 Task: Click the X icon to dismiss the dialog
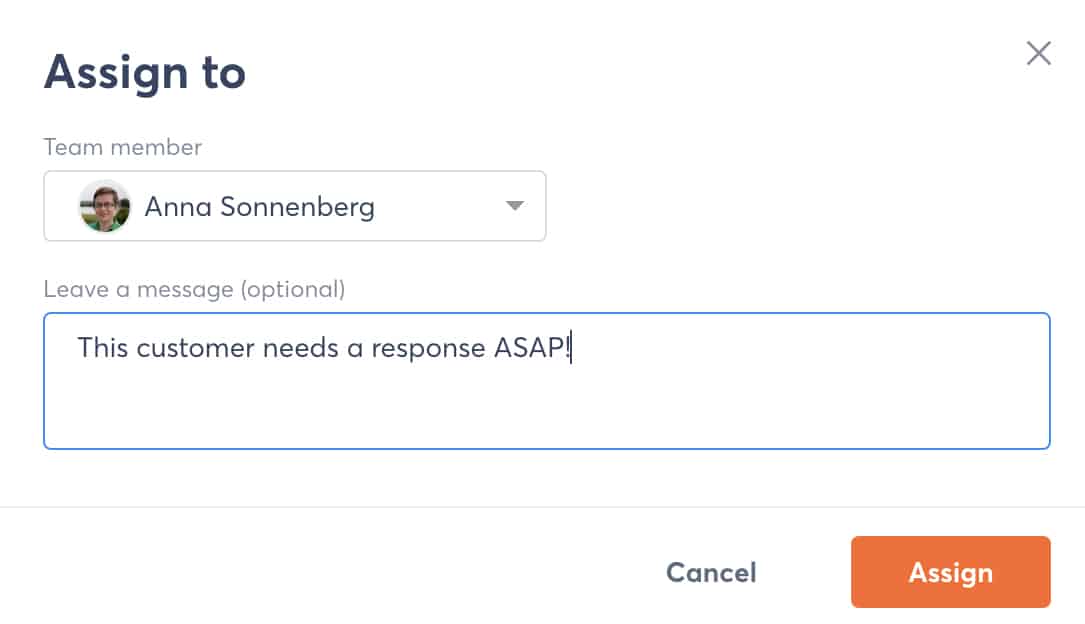coord(1038,53)
